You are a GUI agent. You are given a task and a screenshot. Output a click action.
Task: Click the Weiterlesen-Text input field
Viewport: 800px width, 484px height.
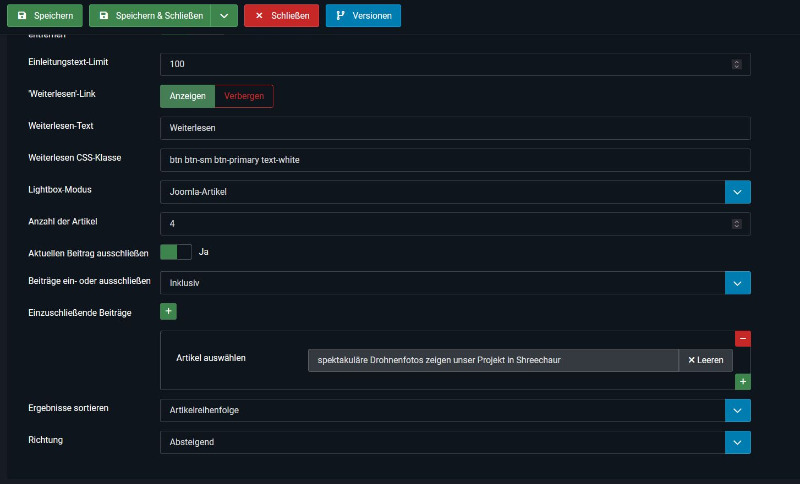455,128
